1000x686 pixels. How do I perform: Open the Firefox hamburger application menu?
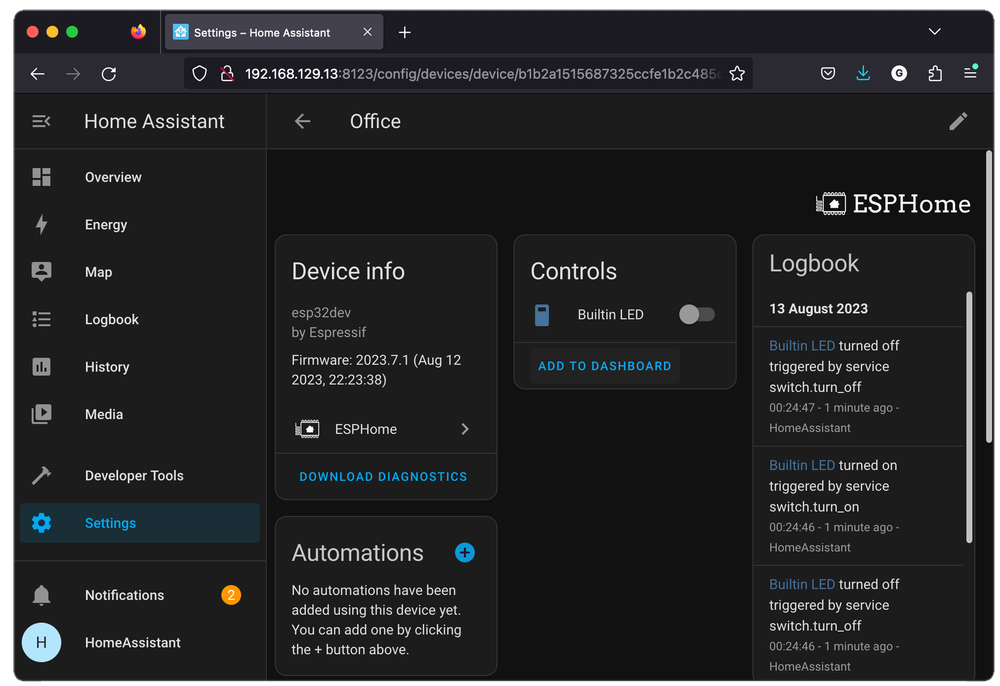[970, 73]
